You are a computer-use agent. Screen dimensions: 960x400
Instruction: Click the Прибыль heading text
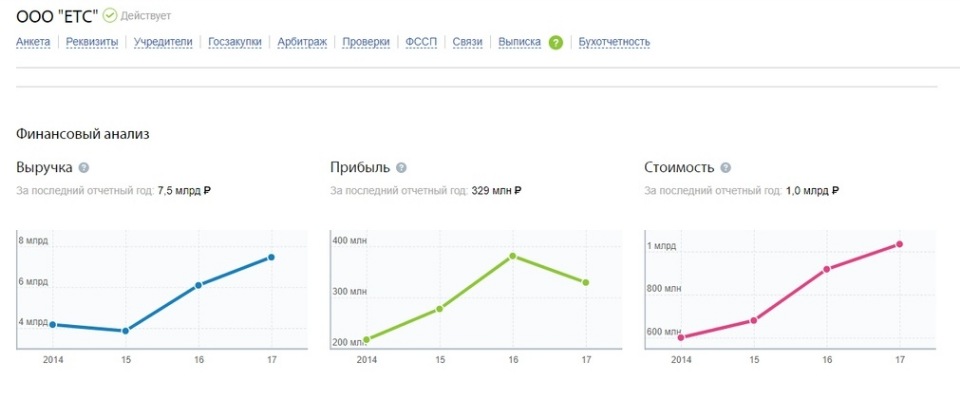tap(360, 168)
